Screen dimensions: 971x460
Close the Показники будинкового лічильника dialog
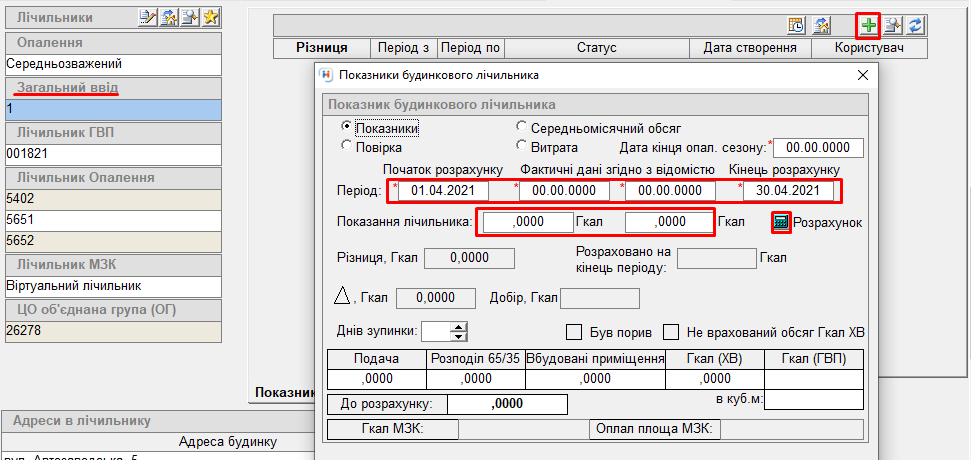pos(863,75)
